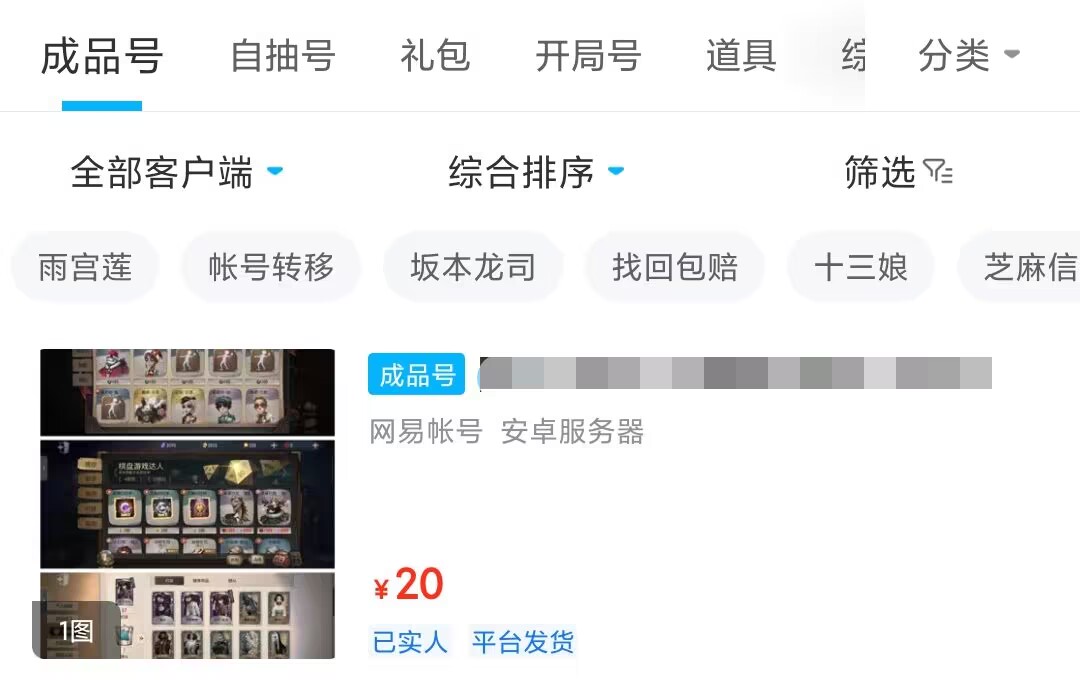
Task: Select the 开局号 tab
Action: (x=588, y=56)
